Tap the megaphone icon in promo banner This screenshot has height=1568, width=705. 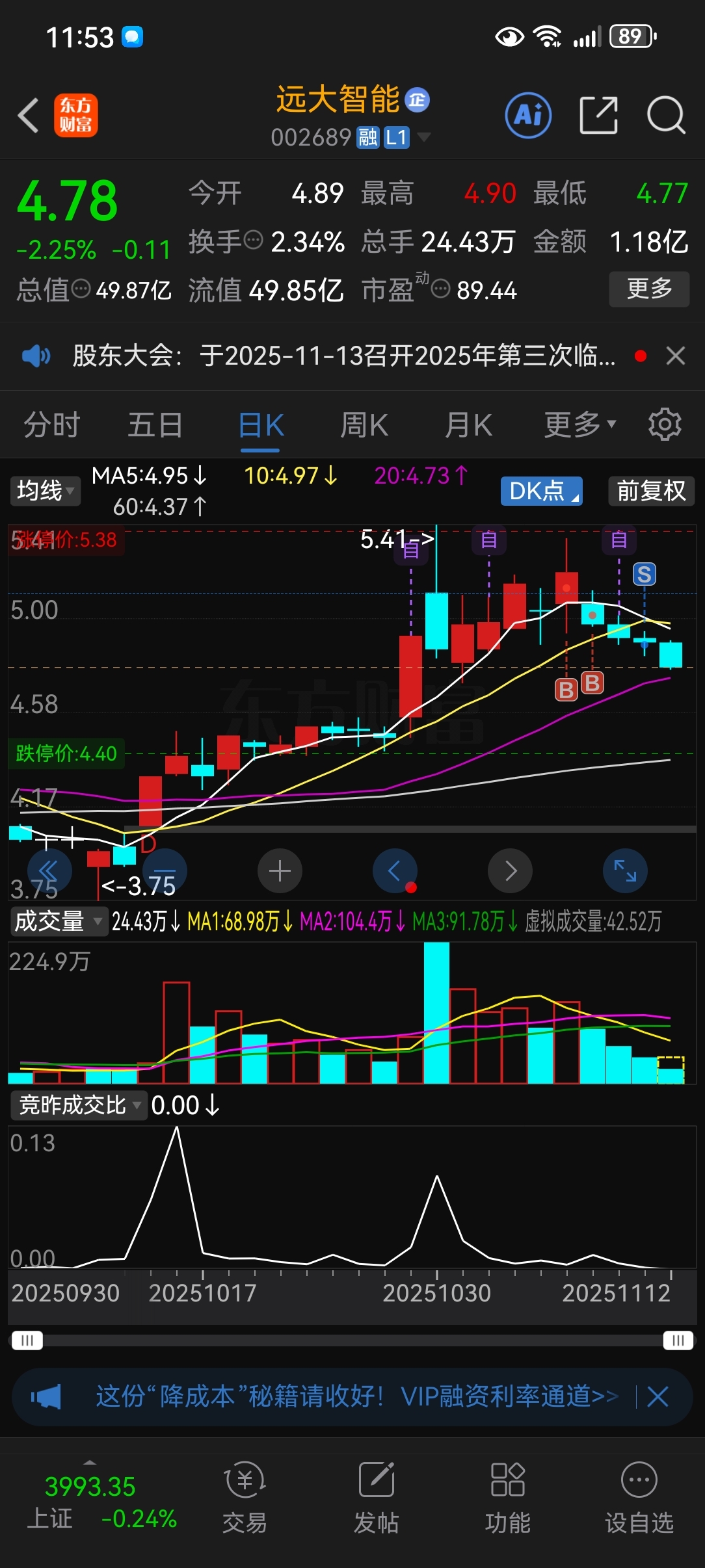click(46, 1396)
